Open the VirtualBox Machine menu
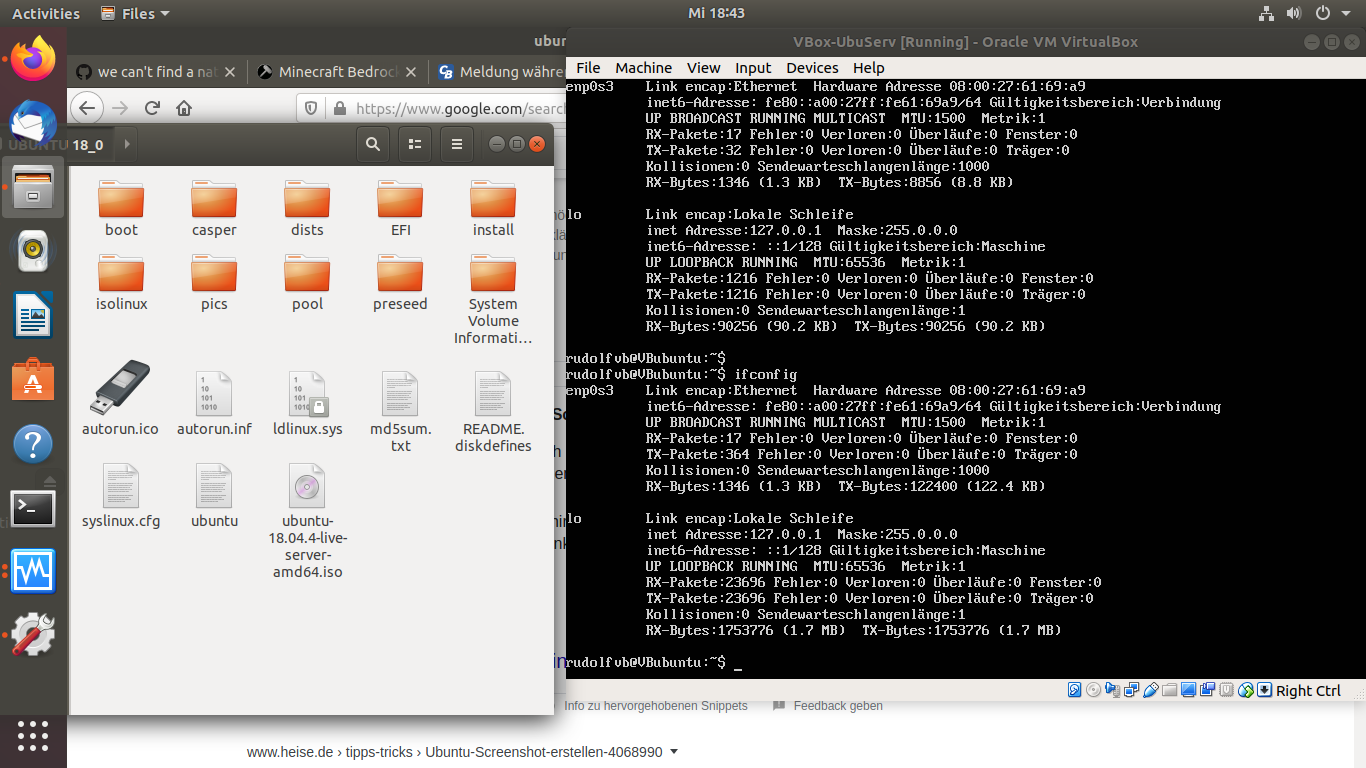 [x=643, y=67]
